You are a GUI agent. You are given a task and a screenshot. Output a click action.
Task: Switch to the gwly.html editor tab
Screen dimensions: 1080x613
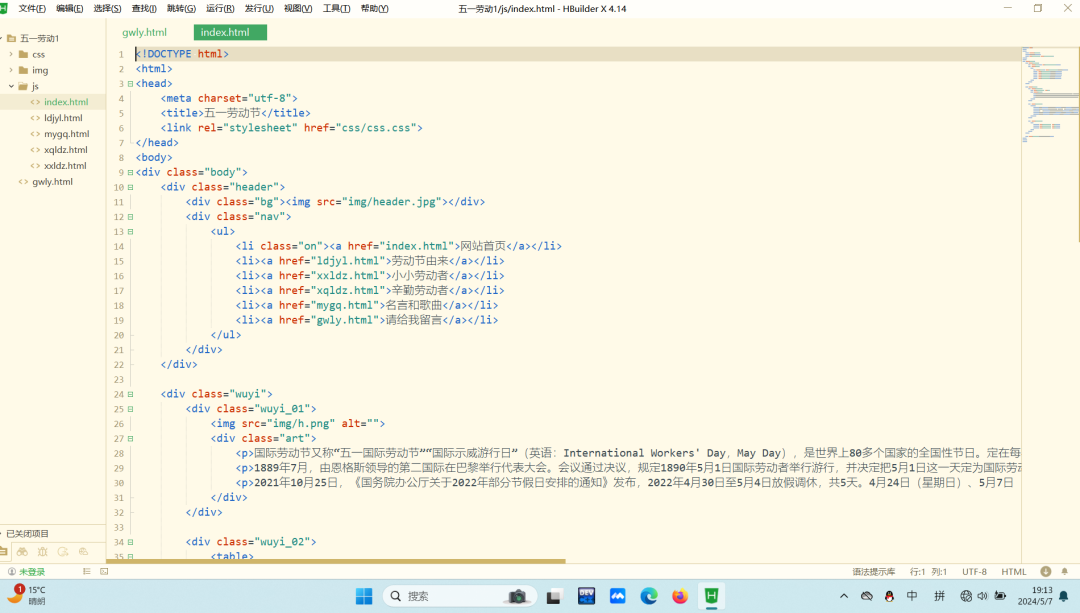click(145, 32)
